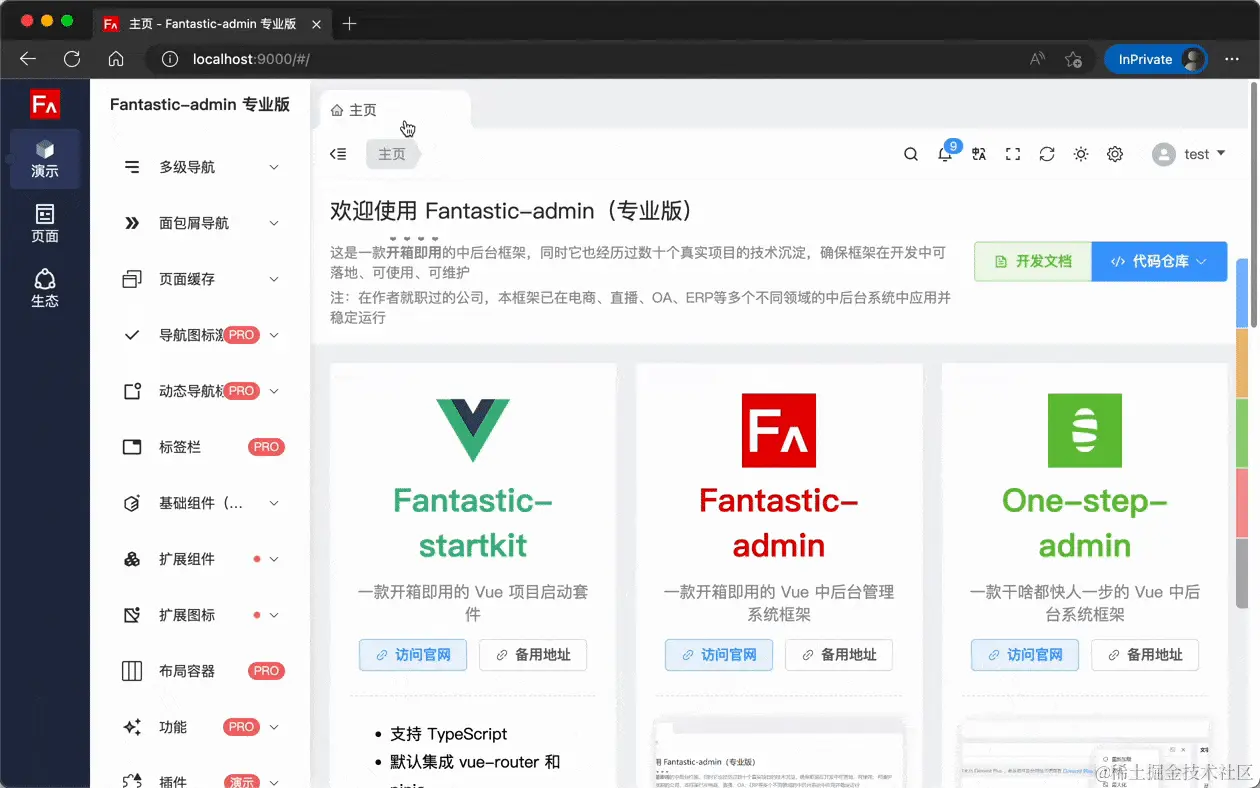This screenshot has height=788, width=1260.
Task: Click the browser refresh button
Action: (x=72, y=59)
